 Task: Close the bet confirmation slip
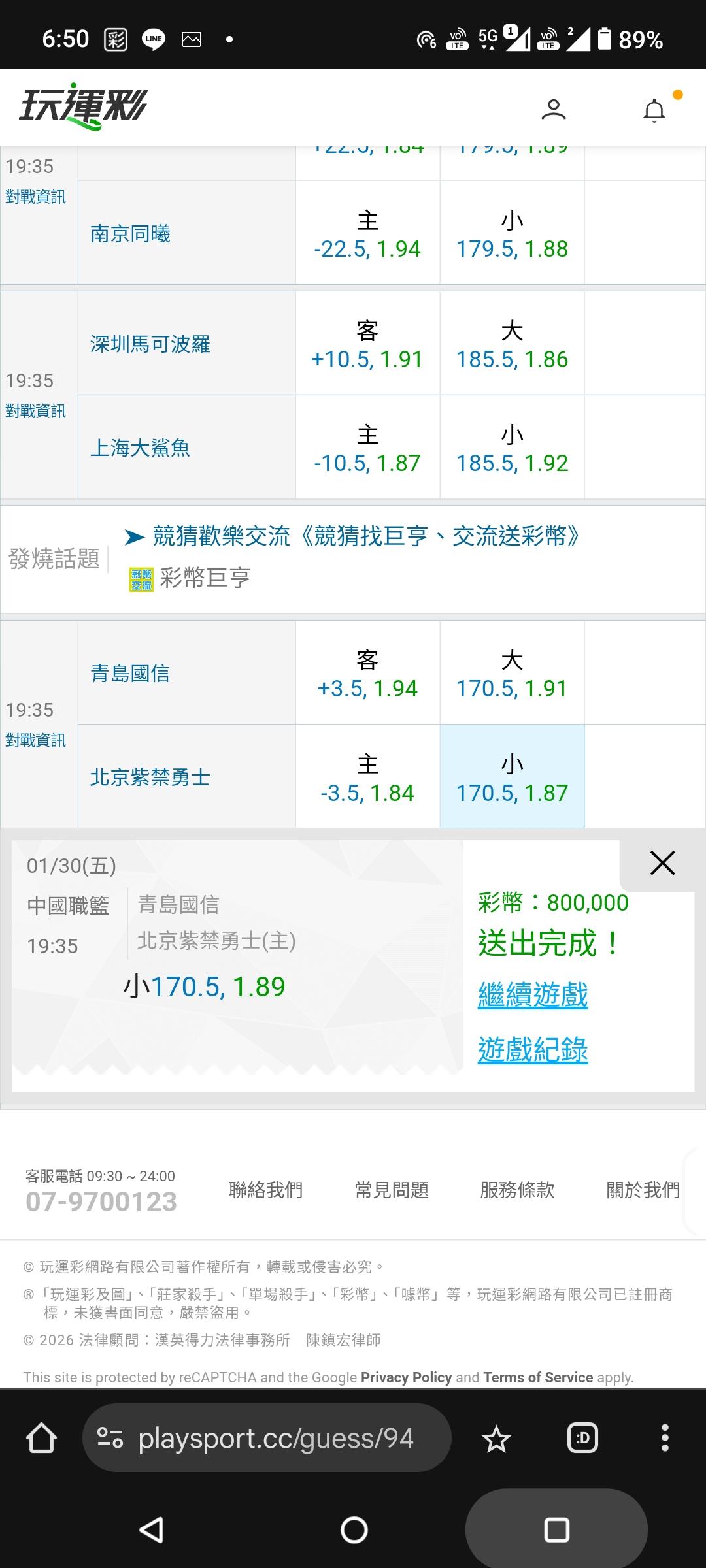coord(662,863)
